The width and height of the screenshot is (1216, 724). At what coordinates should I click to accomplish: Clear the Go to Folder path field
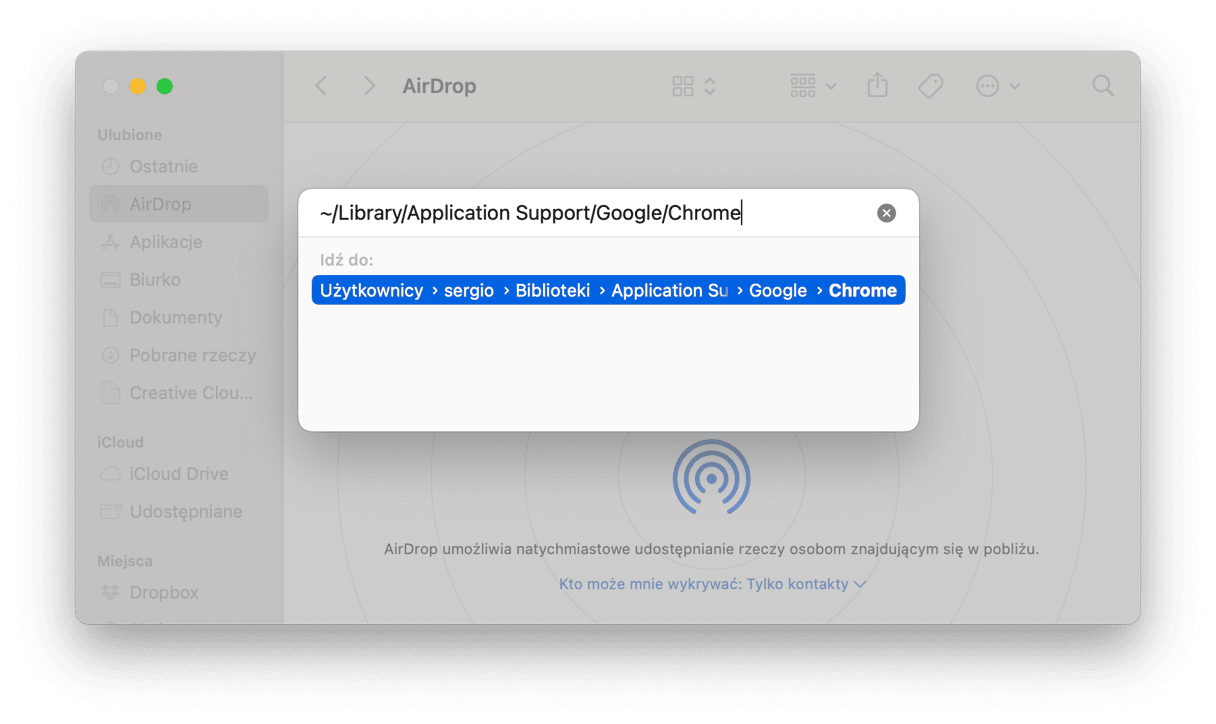[x=886, y=213]
